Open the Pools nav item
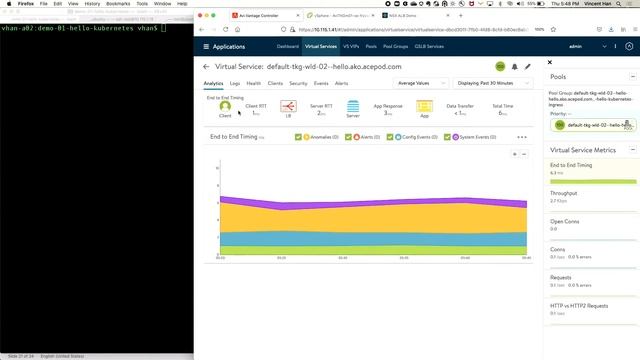Screen dimensions: 640x360 point(371,47)
